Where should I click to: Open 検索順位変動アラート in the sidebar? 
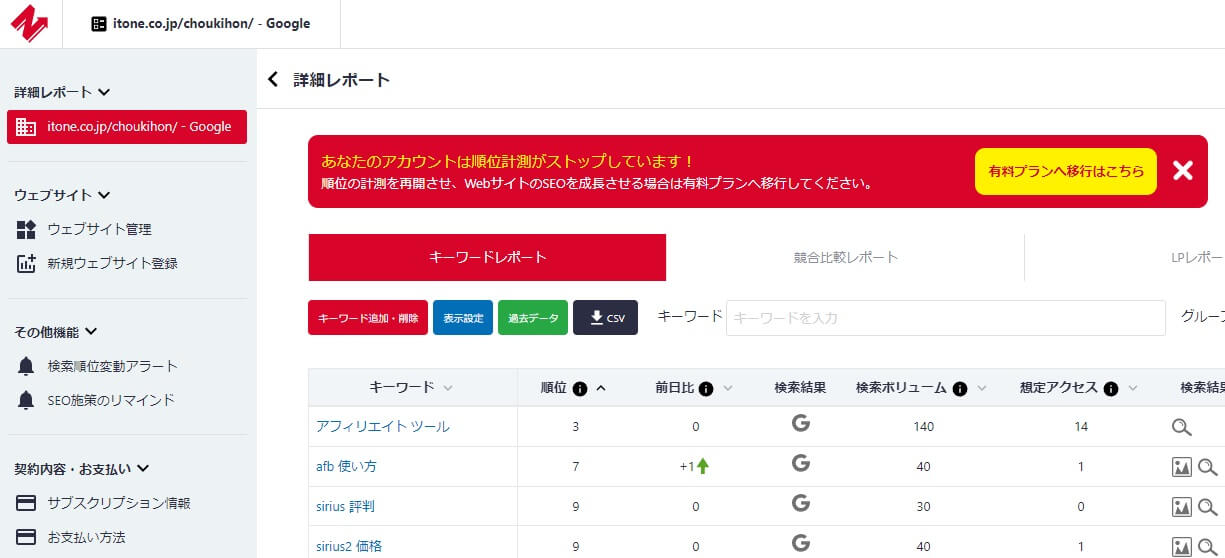[112, 366]
